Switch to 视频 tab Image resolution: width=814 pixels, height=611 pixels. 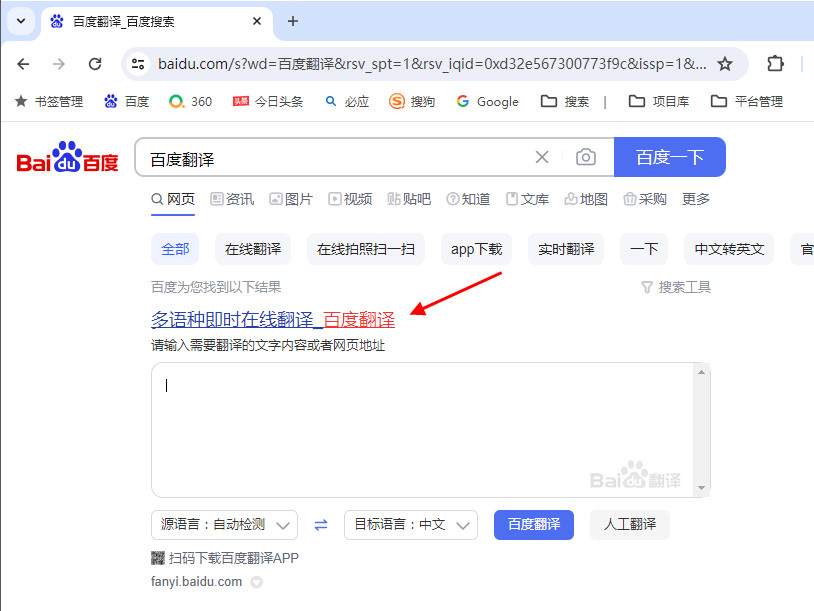350,199
